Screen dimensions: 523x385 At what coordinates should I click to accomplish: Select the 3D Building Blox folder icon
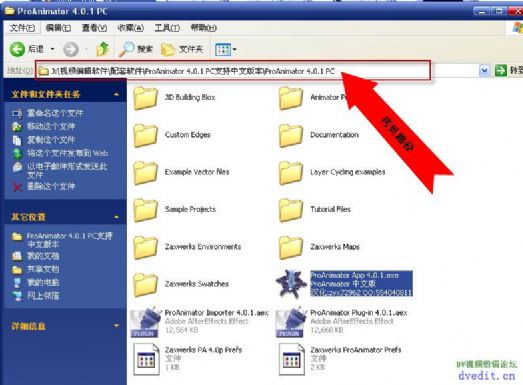pyautogui.click(x=145, y=98)
